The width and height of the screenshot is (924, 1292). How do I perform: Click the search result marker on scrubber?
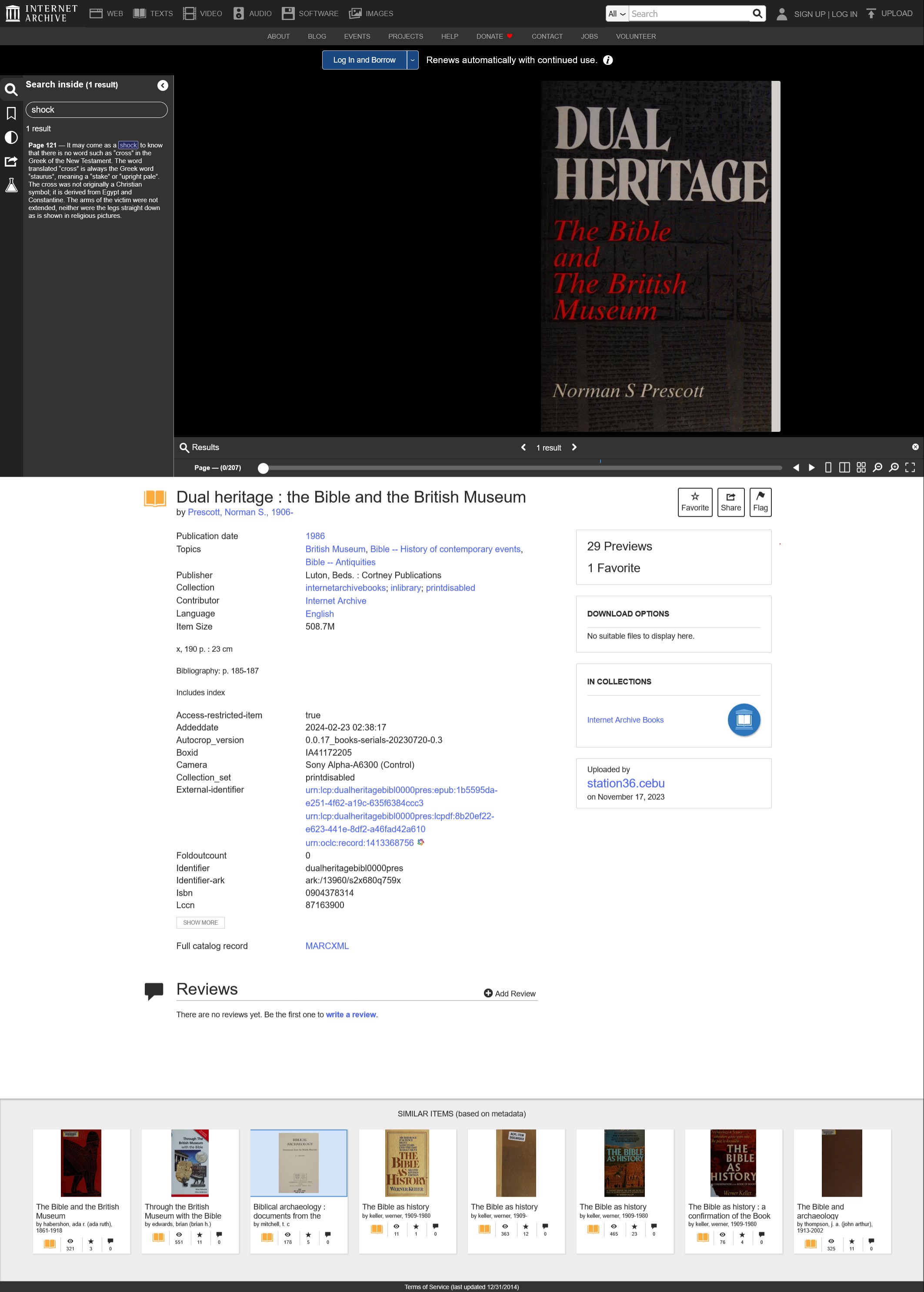(x=600, y=461)
